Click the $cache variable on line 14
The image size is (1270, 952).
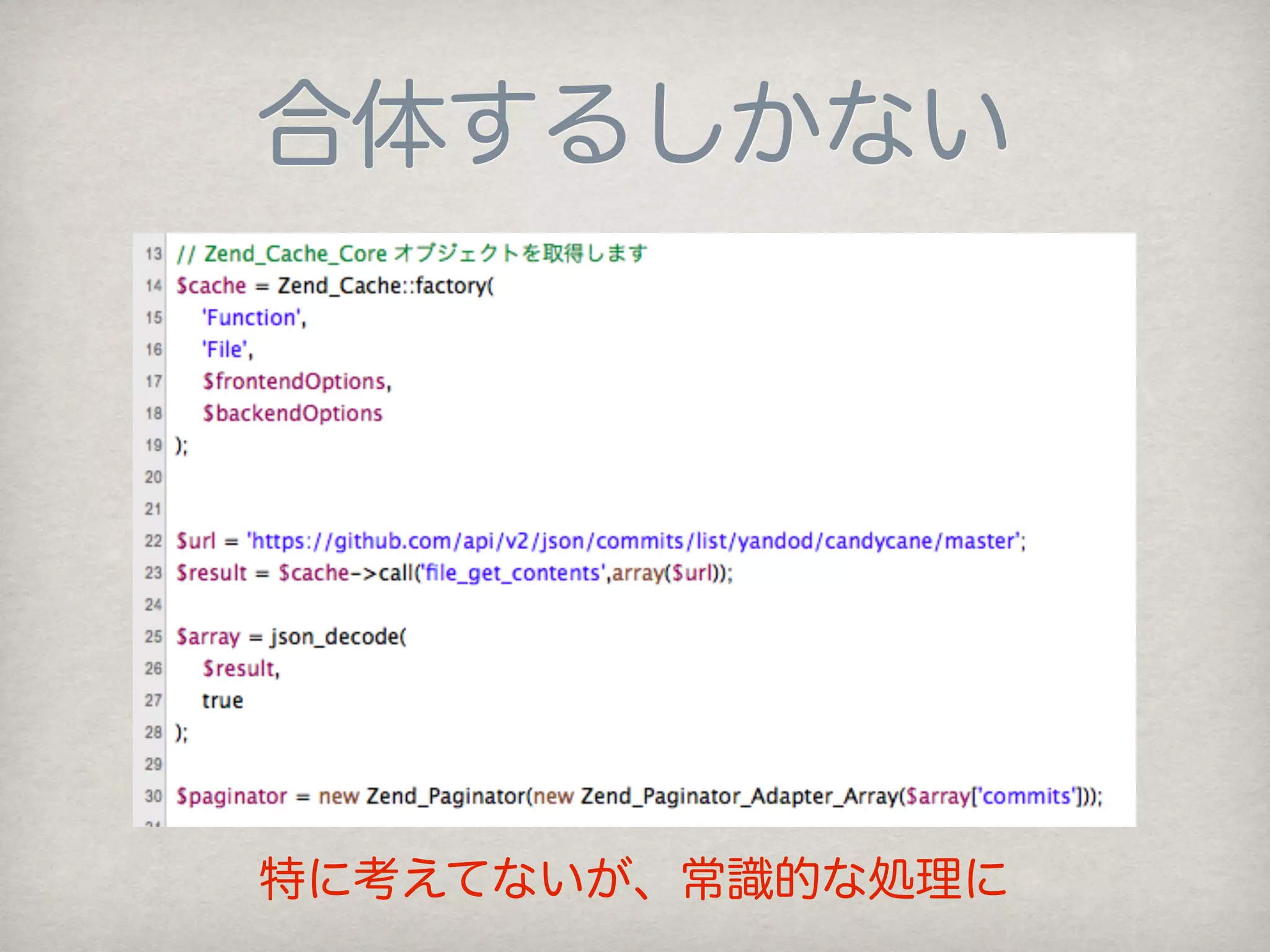[211, 286]
